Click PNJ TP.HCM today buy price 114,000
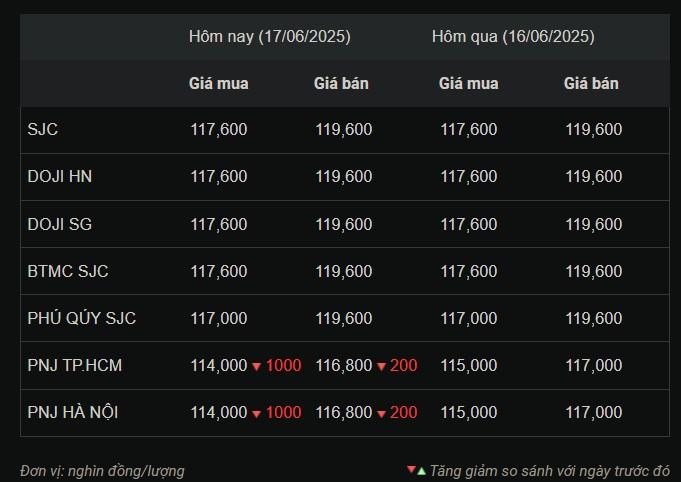This screenshot has width=681, height=482. 219,366
